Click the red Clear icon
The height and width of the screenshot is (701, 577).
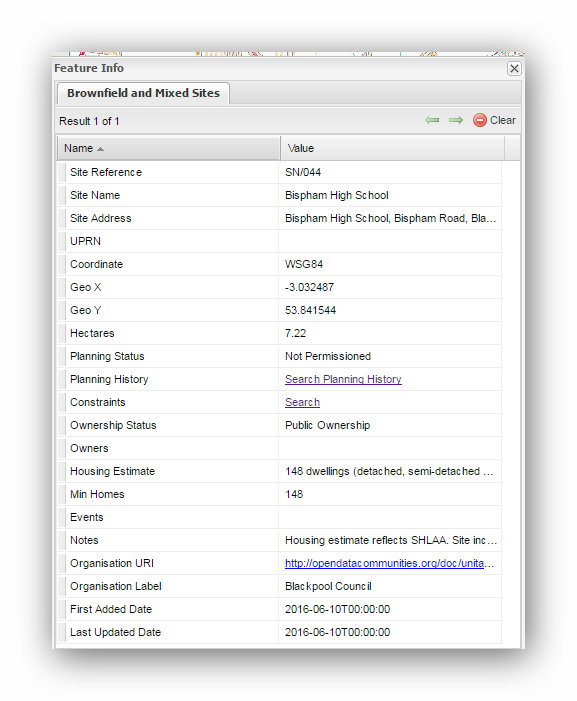[480, 120]
